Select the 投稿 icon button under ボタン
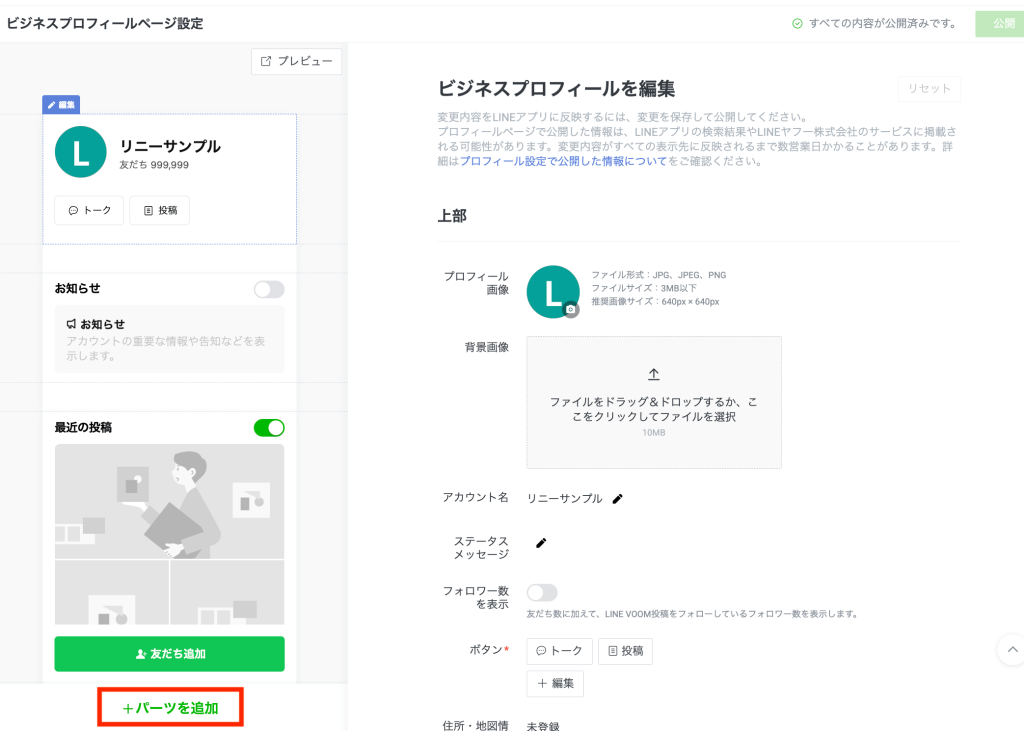The height and width of the screenshot is (731, 1024). click(x=625, y=650)
